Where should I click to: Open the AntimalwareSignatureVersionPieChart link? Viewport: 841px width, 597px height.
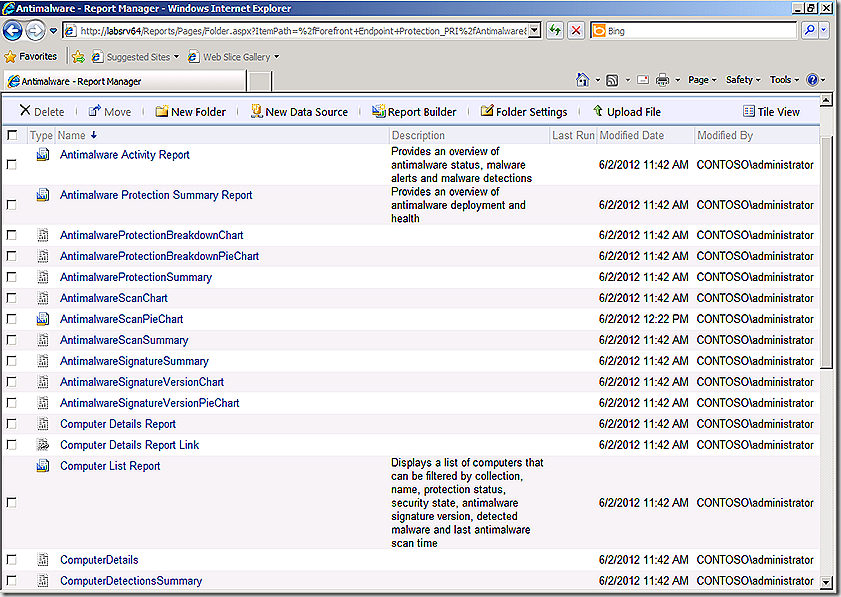click(150, 403)
